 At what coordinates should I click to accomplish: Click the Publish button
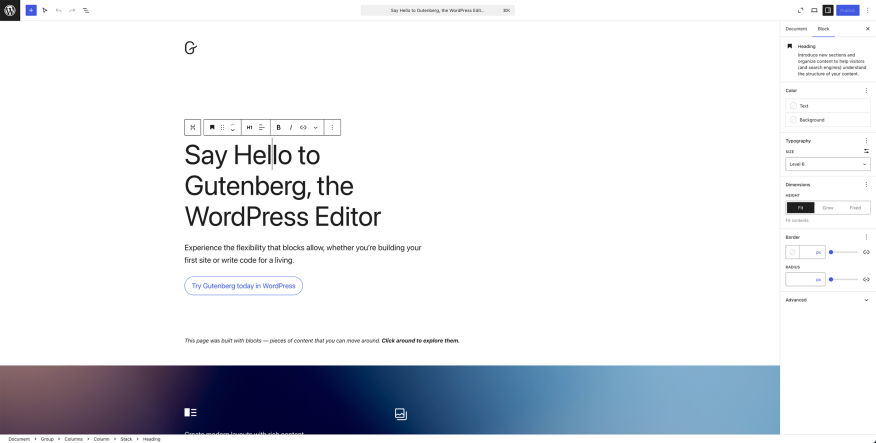coord(848,10)
